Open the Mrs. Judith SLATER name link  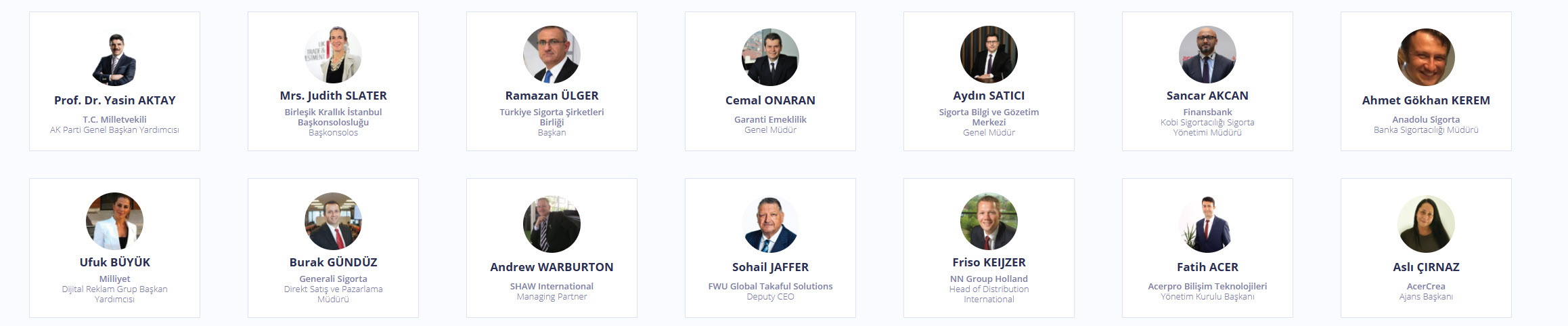point(333,96)
